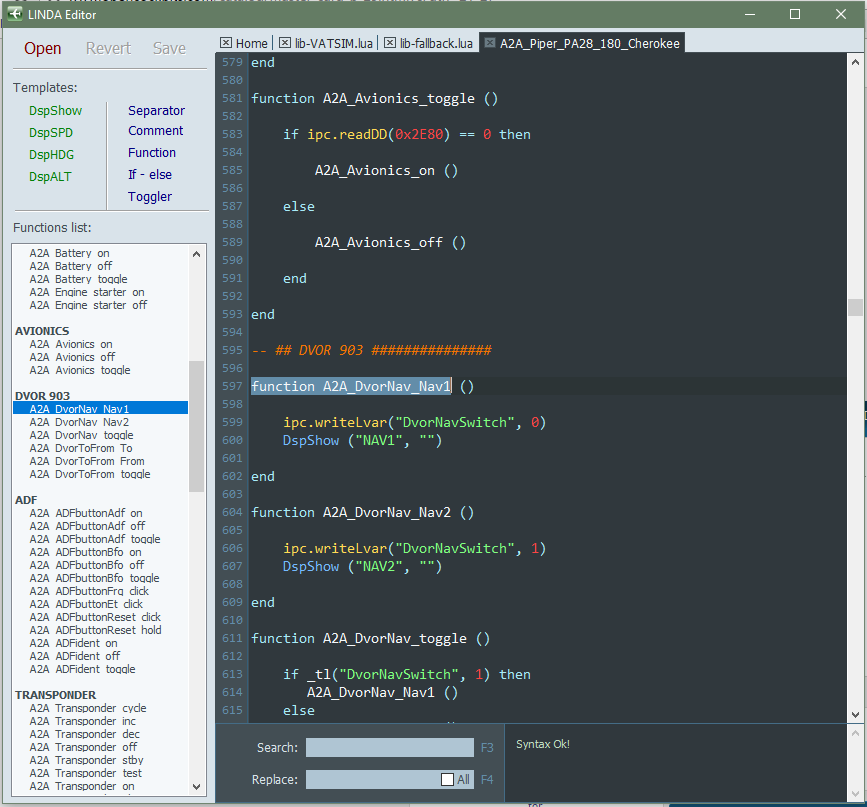Insert the Toggler template
Image resolution: width=867 pixels, height=807 pixels.
click(150, 197)
